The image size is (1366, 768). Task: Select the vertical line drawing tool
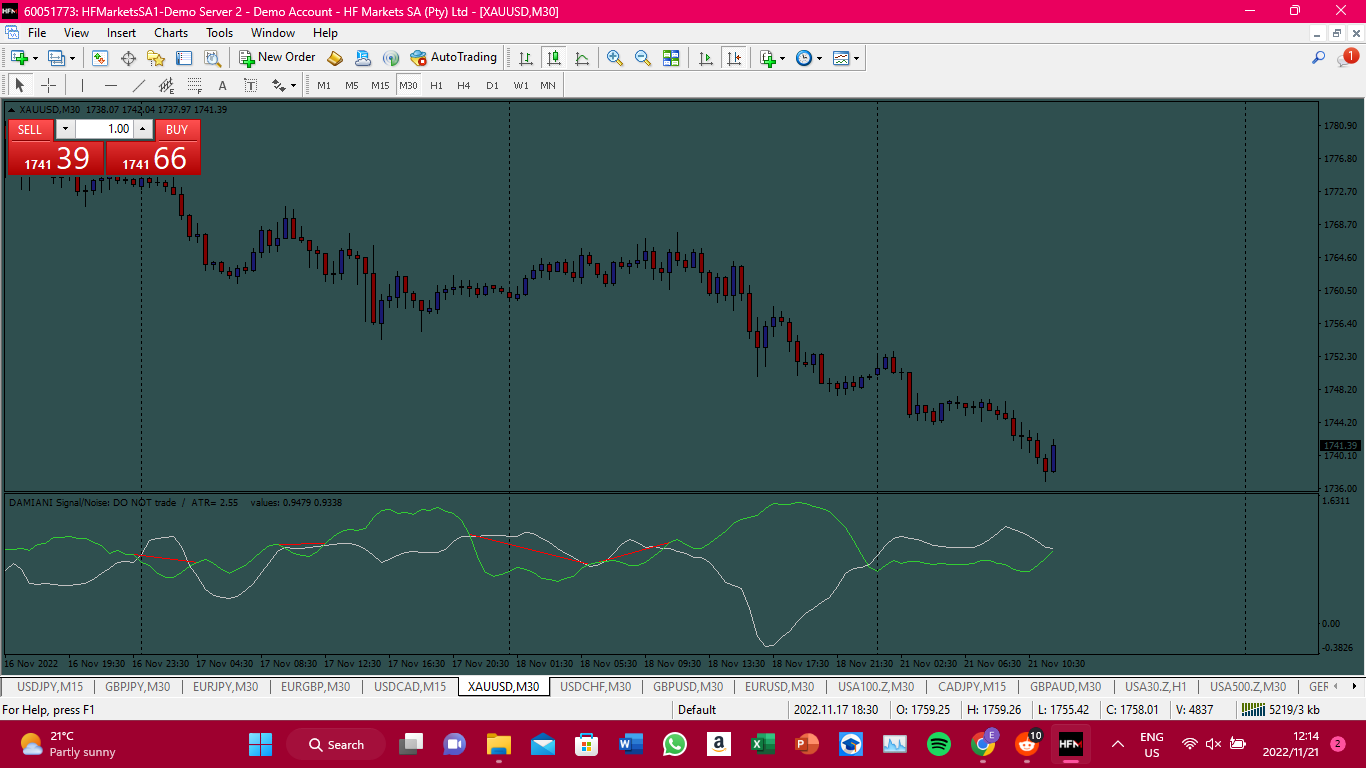83,86
